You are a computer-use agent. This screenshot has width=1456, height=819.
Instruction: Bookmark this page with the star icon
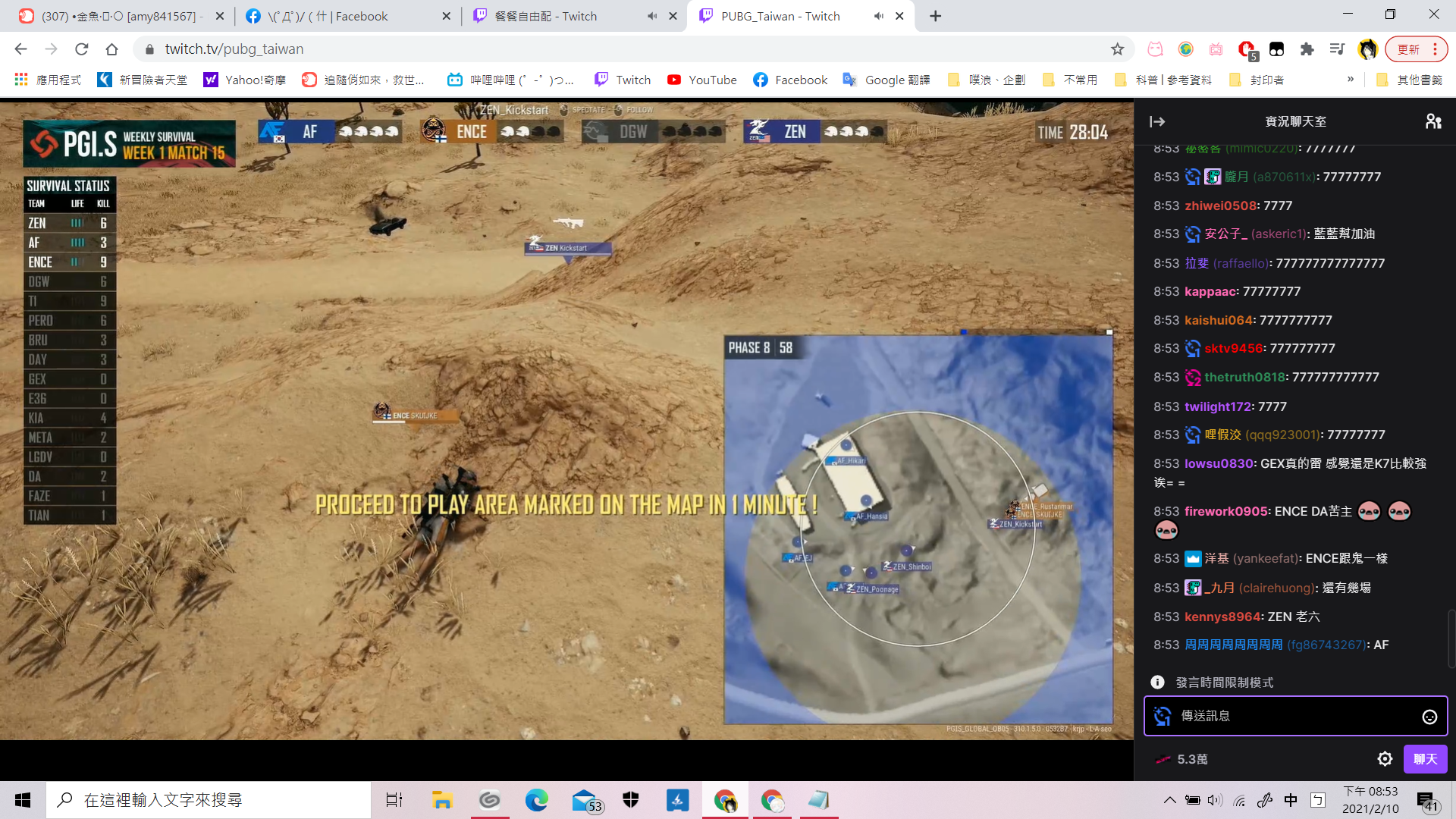tap(1117, 49)
